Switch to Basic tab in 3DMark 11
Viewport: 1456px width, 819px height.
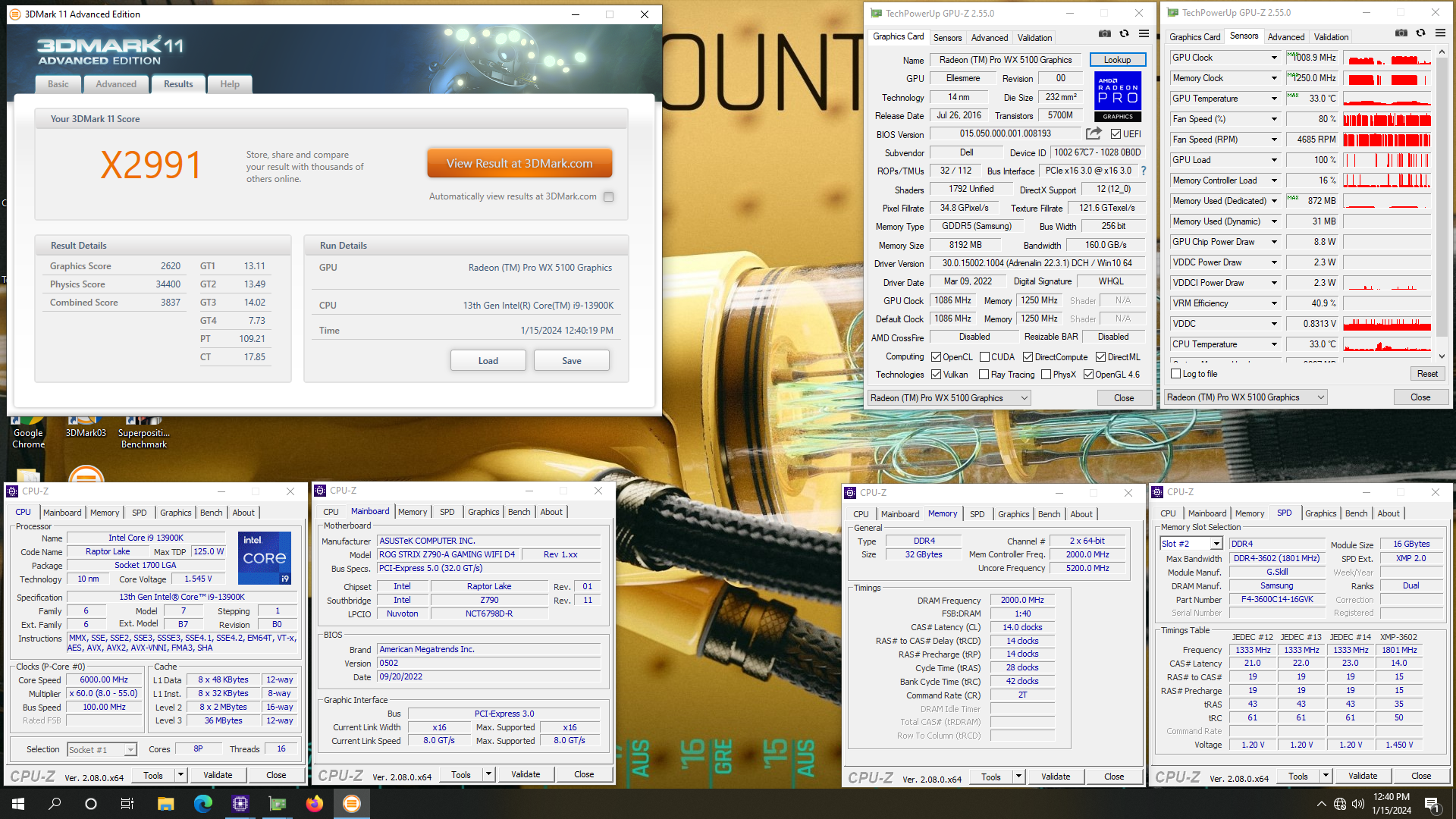coord(58,84)
